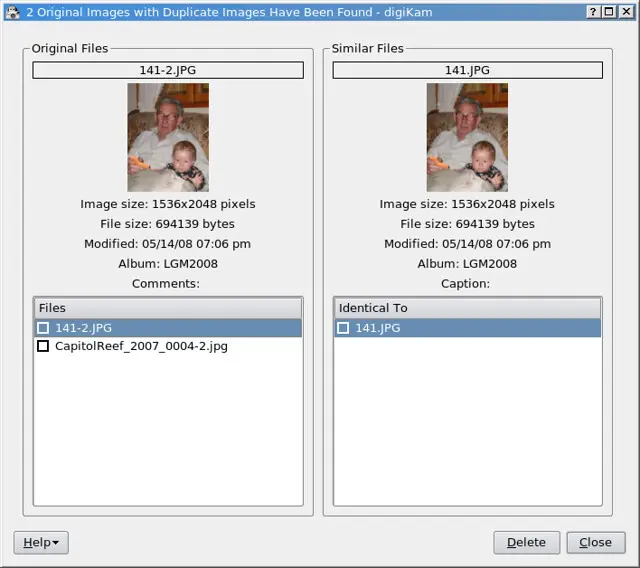Click the Delete button
Image resolution: width=640 pixels, height=568 pixels.
click(527, 542)
